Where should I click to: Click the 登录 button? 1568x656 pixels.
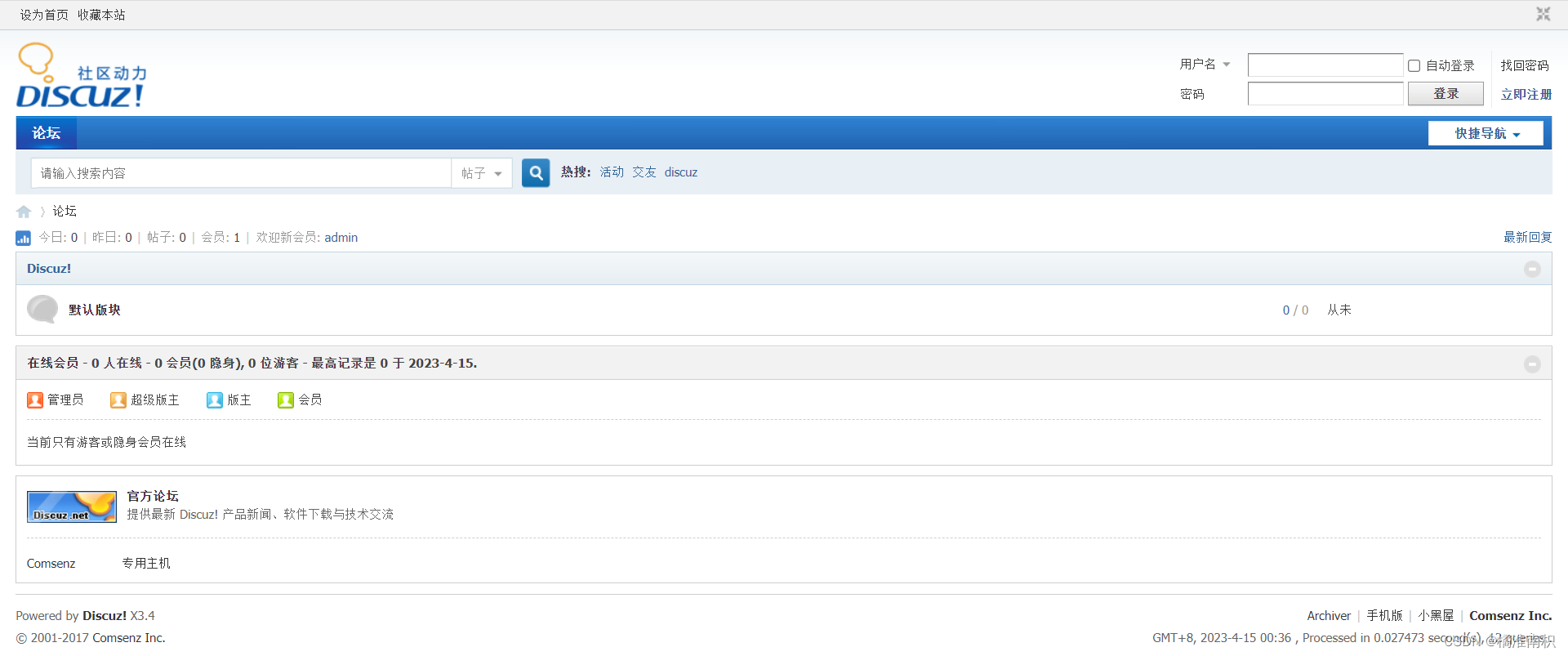pyautogui.click(x=1445, y=94)
